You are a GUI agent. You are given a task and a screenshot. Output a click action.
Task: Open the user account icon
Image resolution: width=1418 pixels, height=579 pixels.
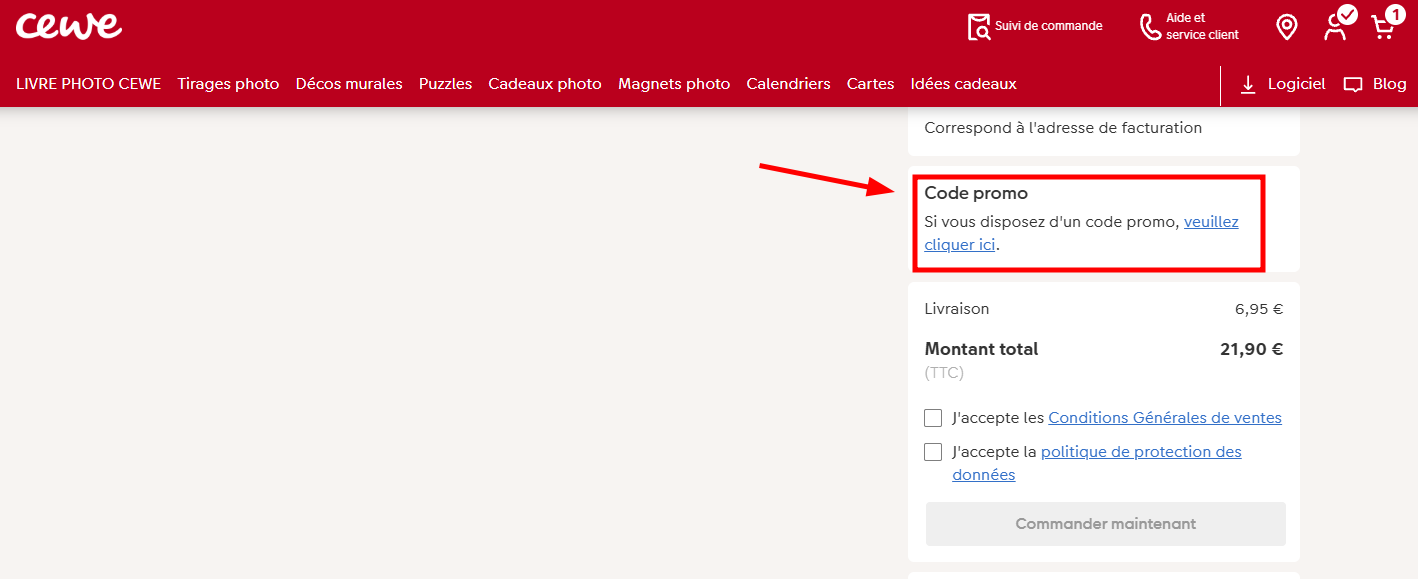coord(1335,27)
